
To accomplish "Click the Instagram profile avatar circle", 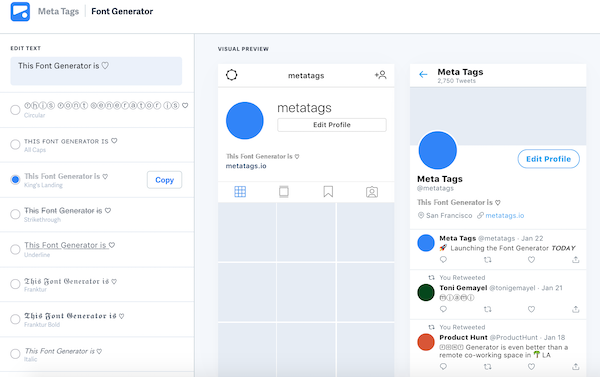I will [245, 121].
